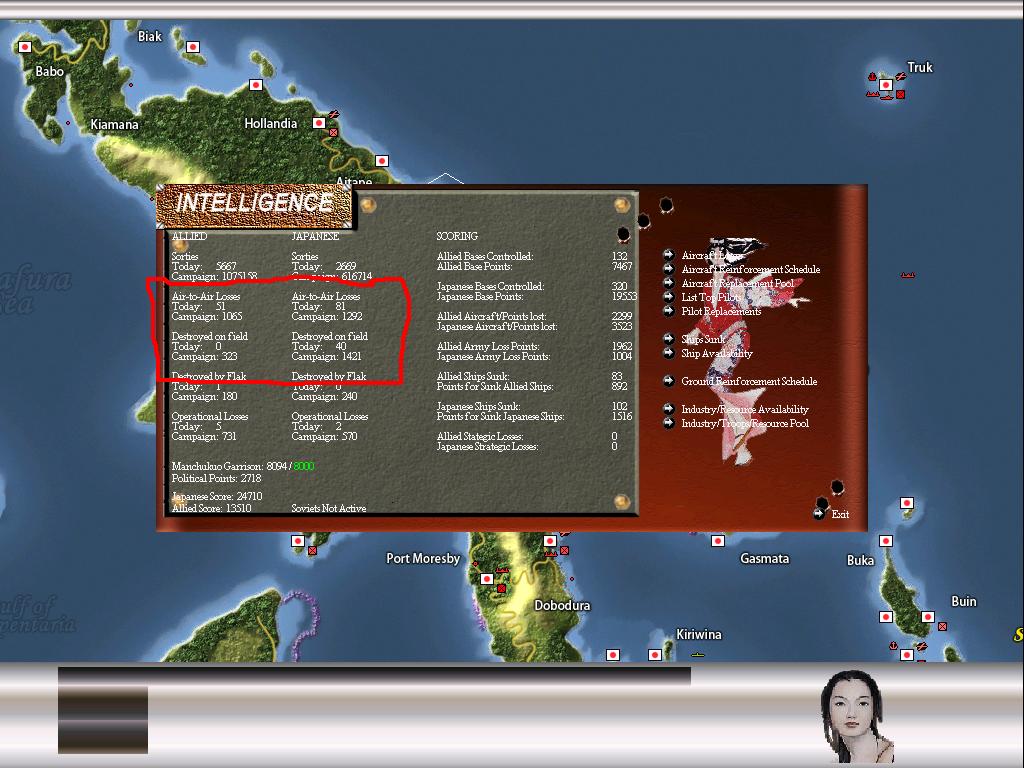This screenshot has width=1024, height=768.
Task: Click arrow beside Aircraft Reinforcement Schedule
Action: (668, 269)
